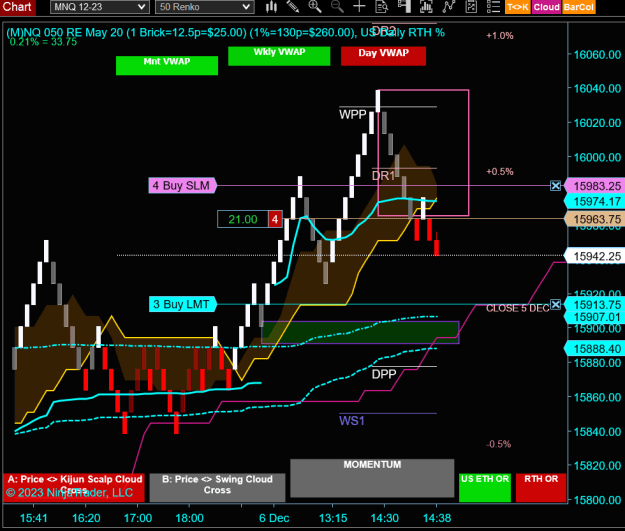Open the 50 Renko interval dropdown
Screen dimensions: 625x531
(204, 7)
